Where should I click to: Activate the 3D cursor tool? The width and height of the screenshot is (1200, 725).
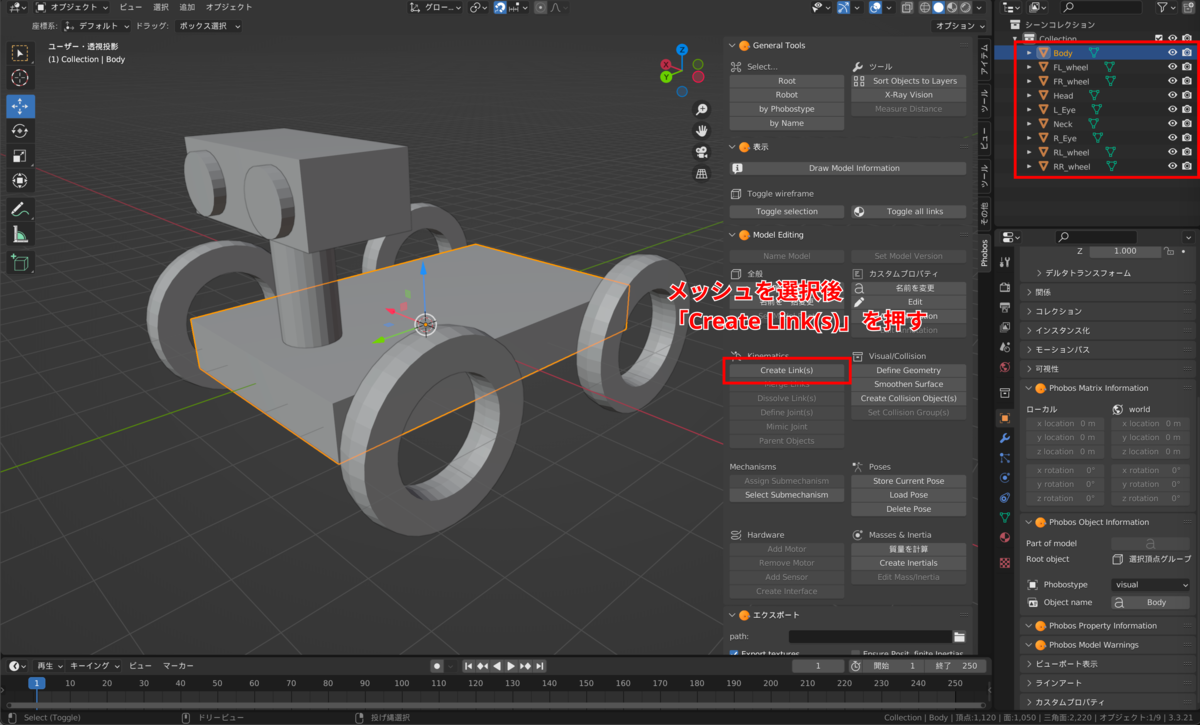pos(20,78)
